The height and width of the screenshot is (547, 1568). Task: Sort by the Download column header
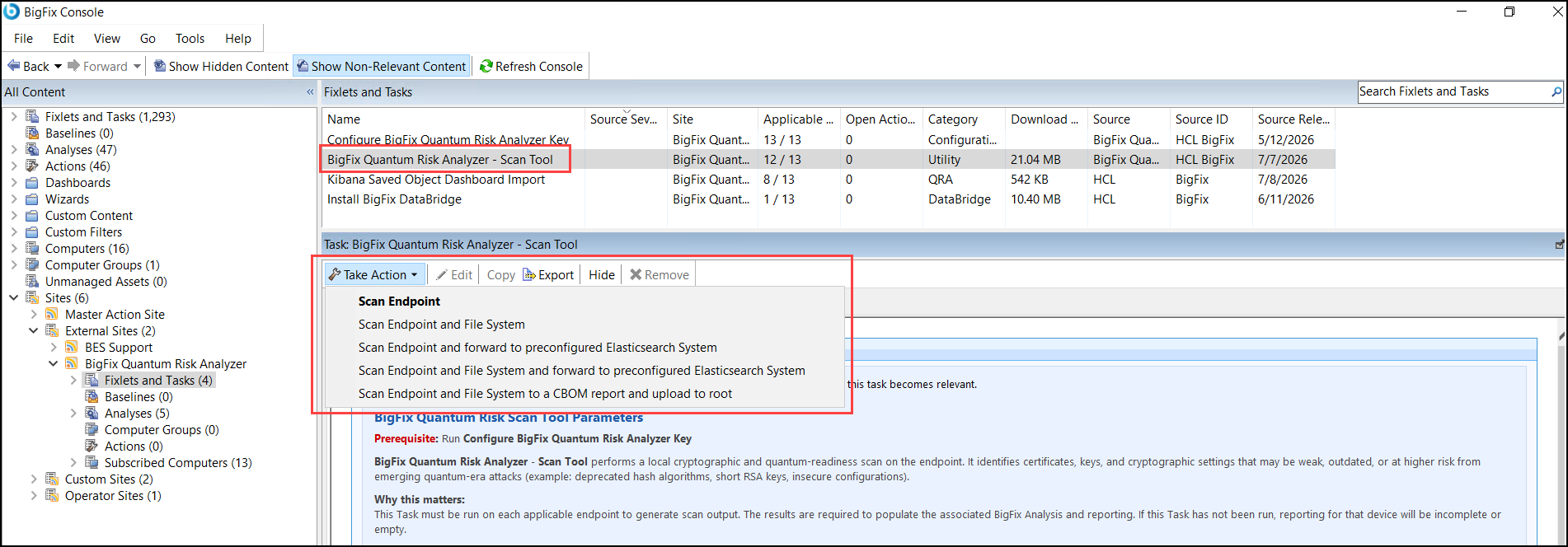(x=1045, y=119)
